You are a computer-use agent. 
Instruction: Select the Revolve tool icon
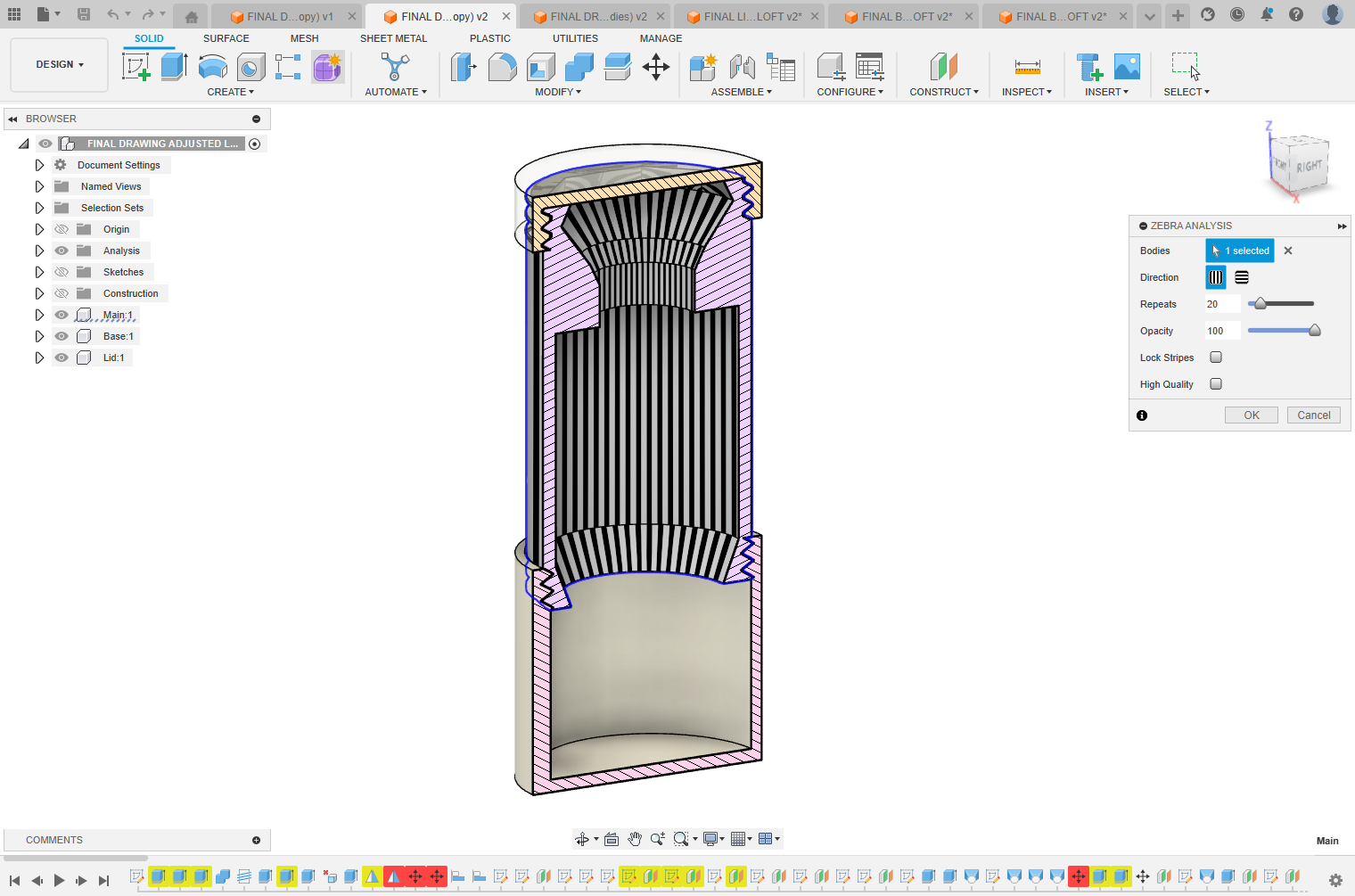pos(212,67)
